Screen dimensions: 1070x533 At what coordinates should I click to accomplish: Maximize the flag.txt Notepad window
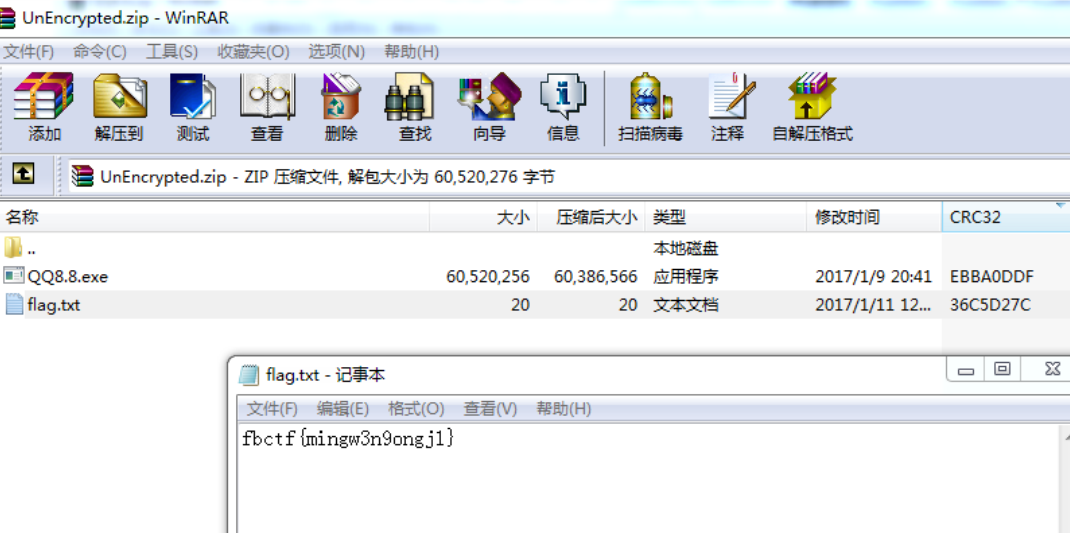(1002, 369)
